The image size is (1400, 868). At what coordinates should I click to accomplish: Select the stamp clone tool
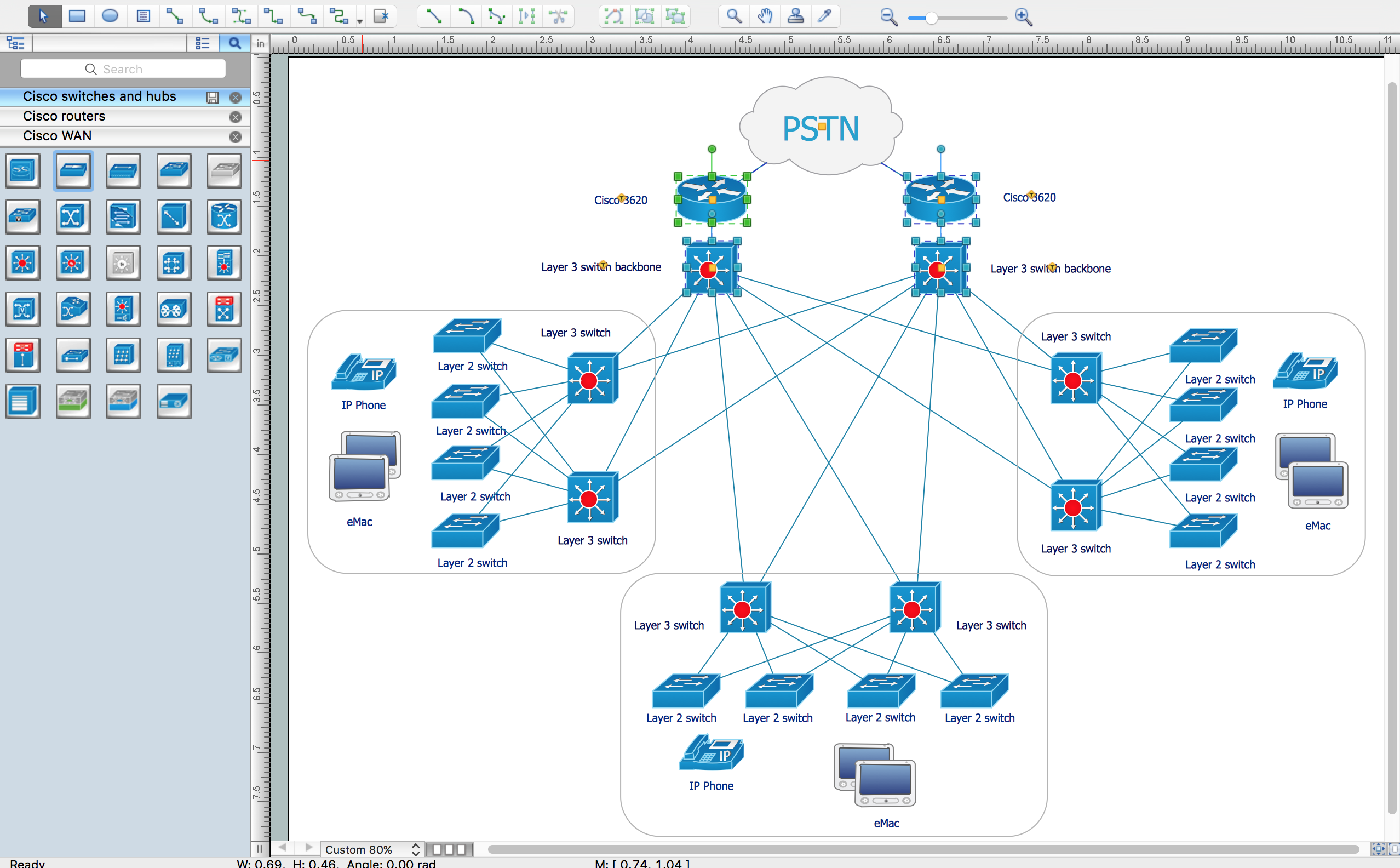click(795, 16)
